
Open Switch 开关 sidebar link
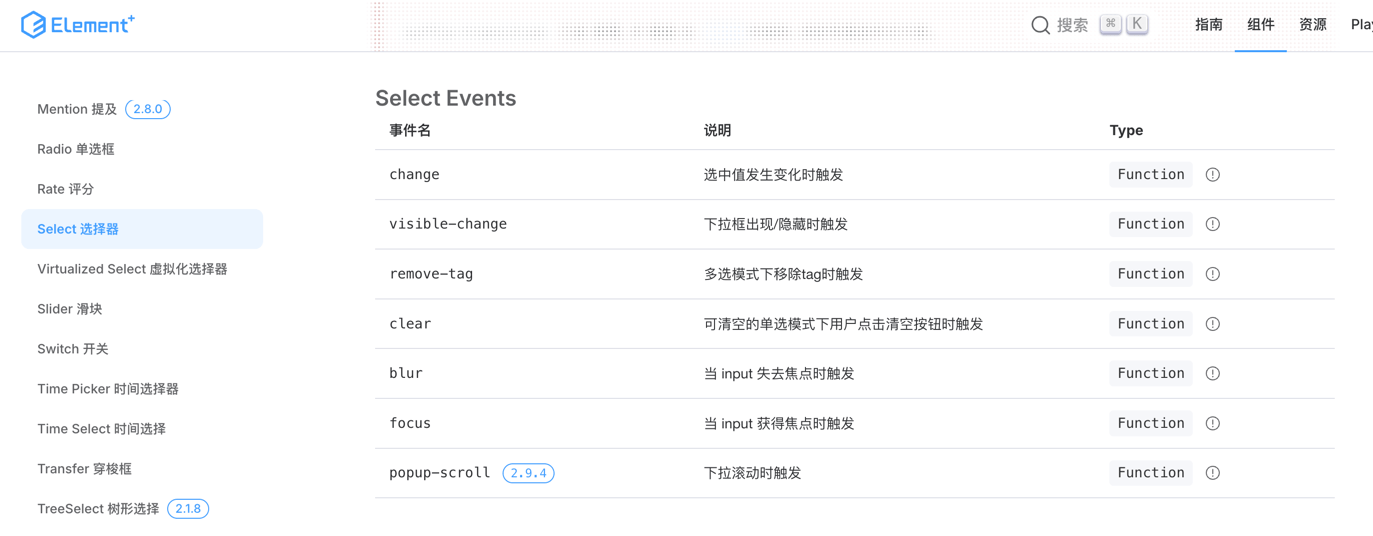(73, 349)
